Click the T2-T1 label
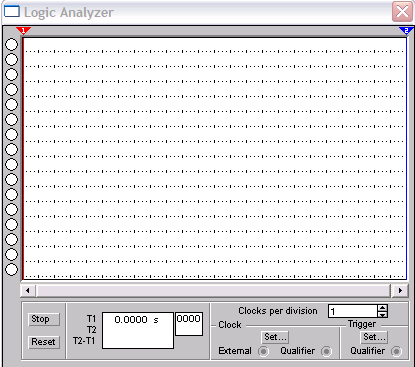Viewport: 415px width, 367px height. (84, 341)
